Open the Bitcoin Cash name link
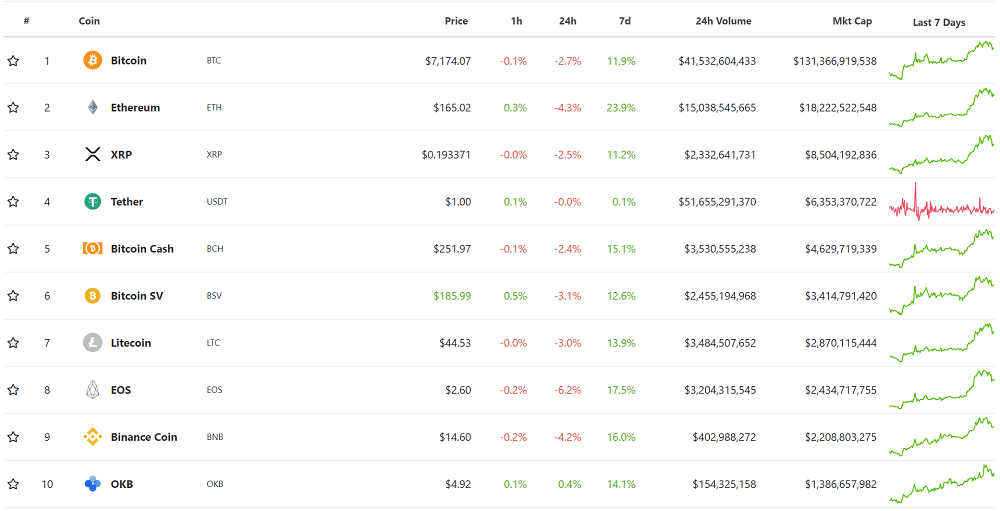The image size is (1000, 511). coord(142,249)
